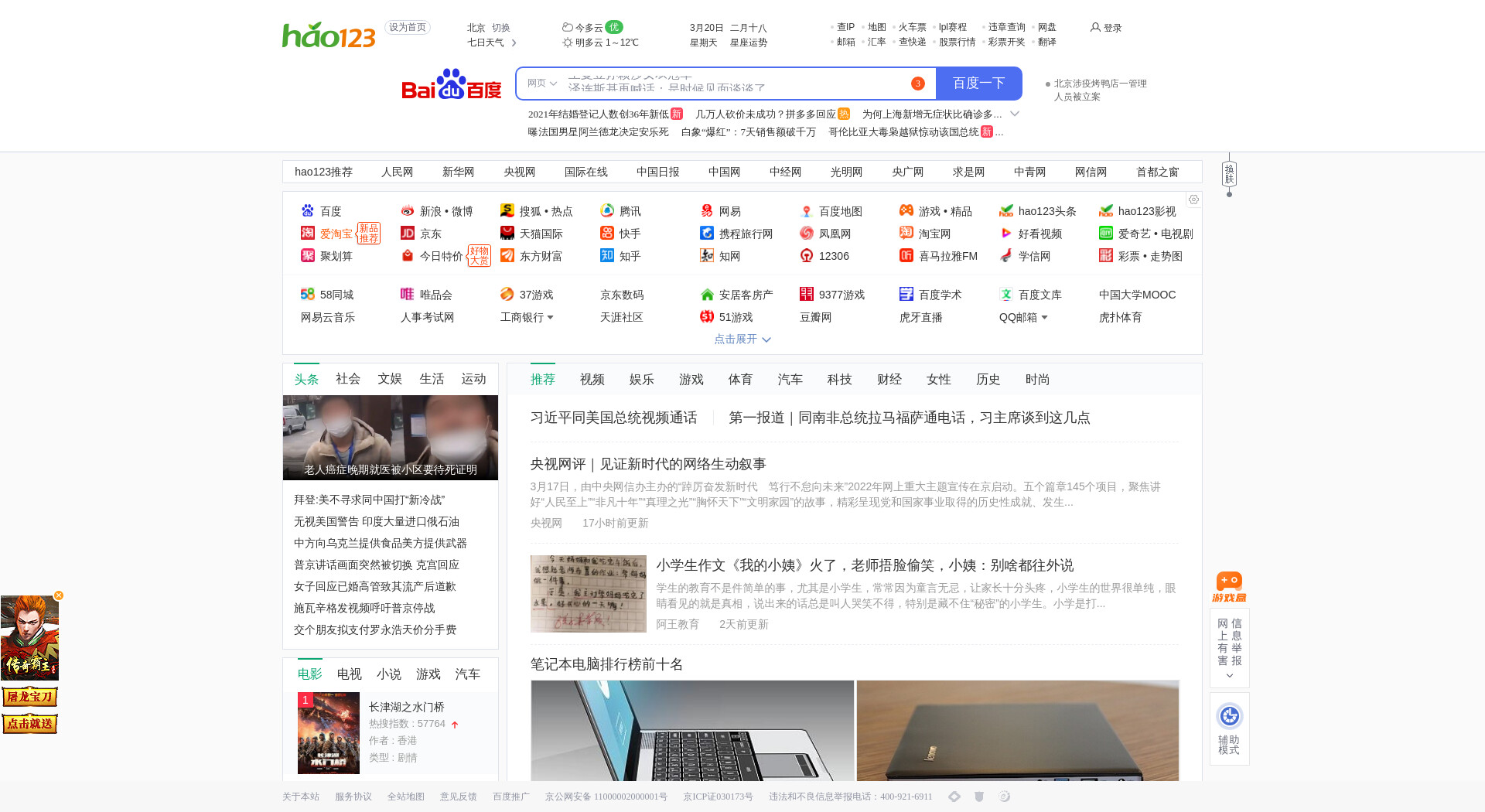Open QQ邮箱 dropdown arrow
This screenshot has width=1485, height=812.
(1044, 317)
